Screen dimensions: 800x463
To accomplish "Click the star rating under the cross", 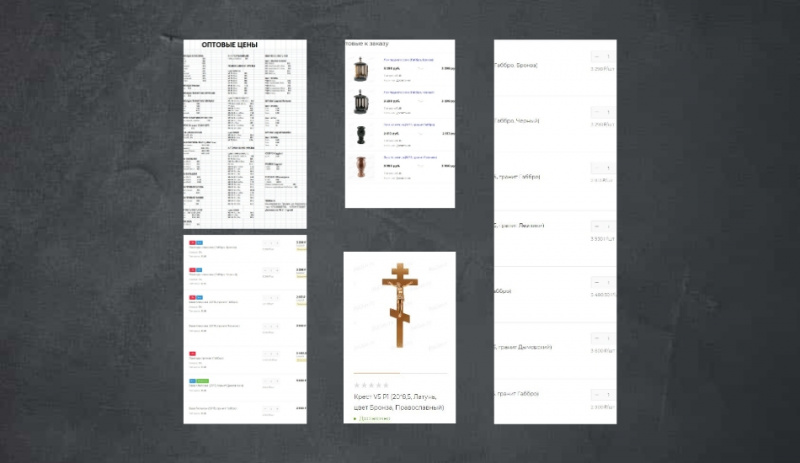I will pos(371,385).
